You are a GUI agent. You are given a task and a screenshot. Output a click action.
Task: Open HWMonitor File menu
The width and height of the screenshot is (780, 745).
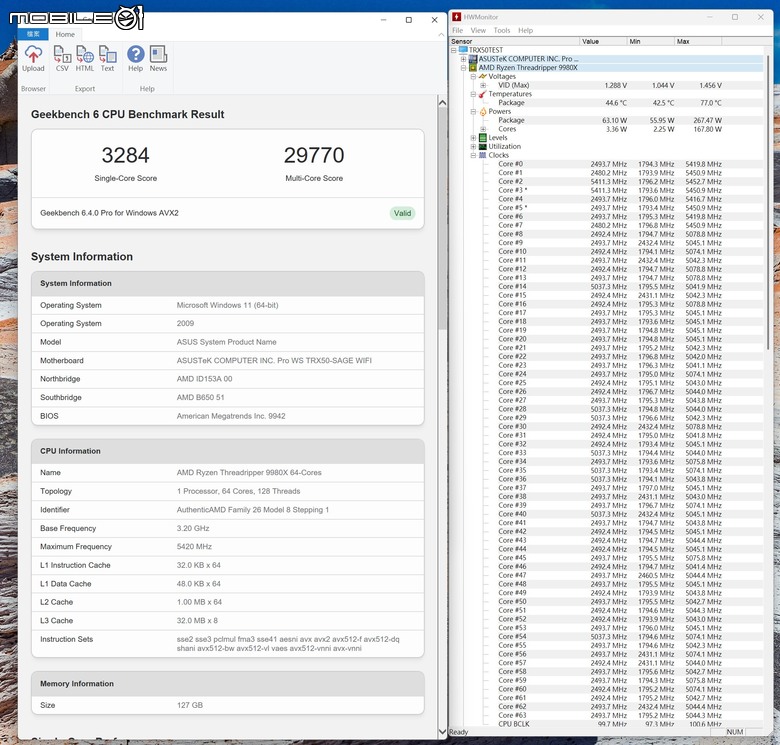point(457,30)
